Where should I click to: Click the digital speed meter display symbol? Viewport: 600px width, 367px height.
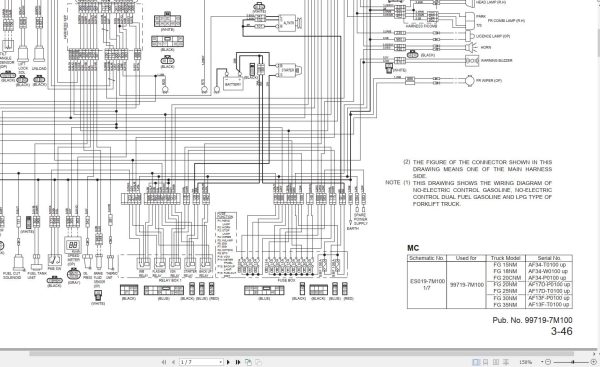[x=73, y=245]
